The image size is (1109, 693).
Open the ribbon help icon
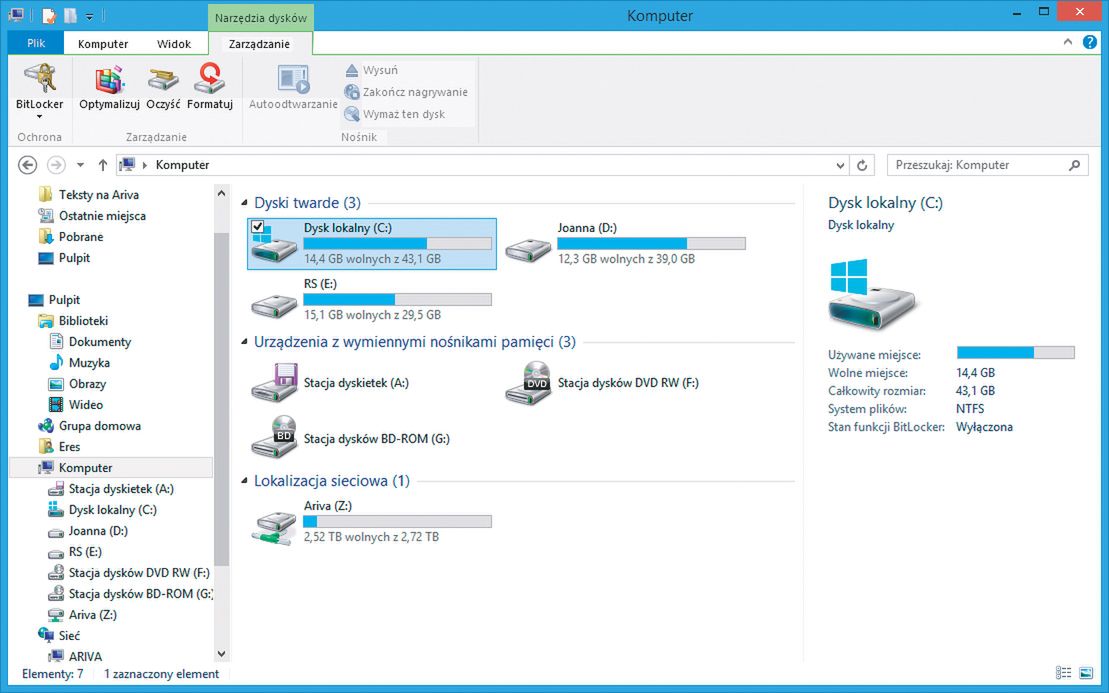[1090, 42]
